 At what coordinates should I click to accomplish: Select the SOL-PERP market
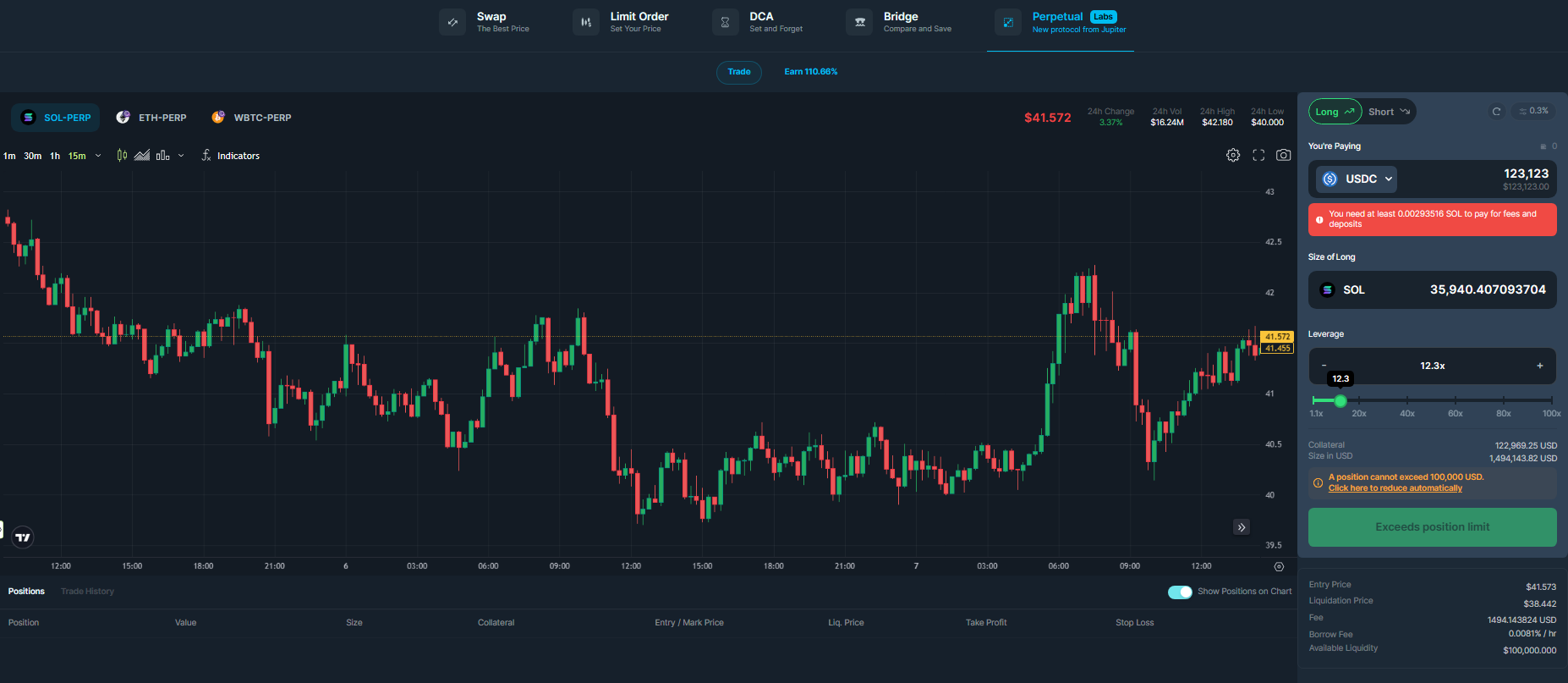point(56,118)
